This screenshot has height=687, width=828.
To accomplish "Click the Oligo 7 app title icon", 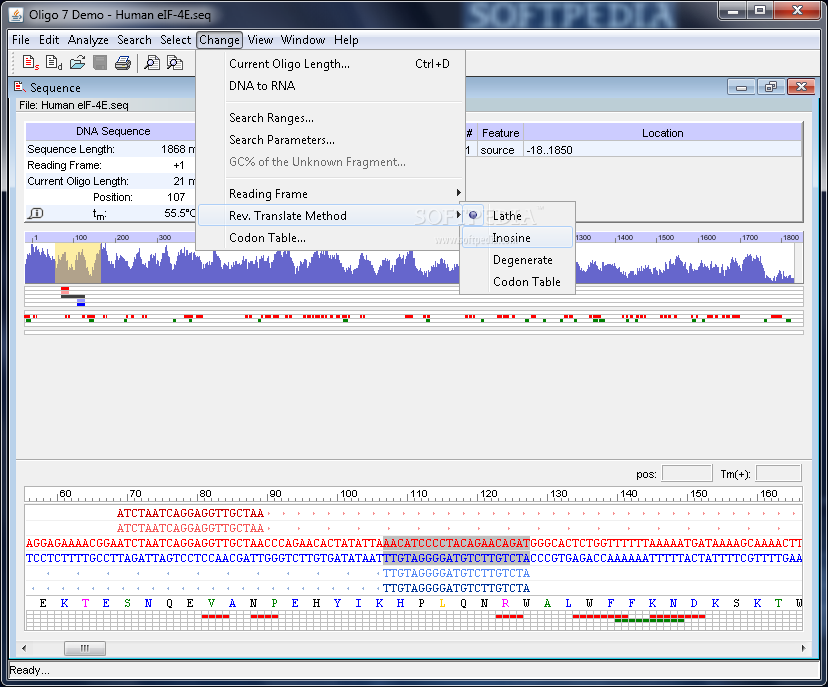I will pos(17,15).
